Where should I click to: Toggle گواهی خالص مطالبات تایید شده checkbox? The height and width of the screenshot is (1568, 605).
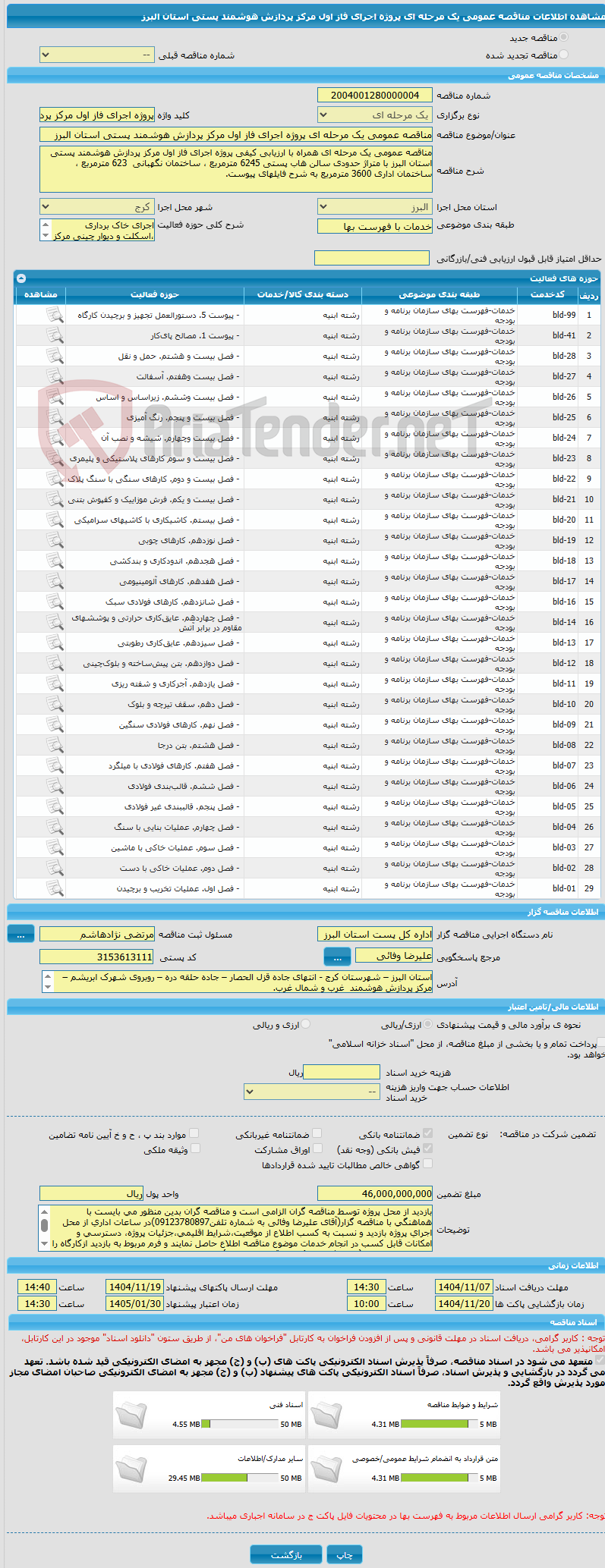427,1164
